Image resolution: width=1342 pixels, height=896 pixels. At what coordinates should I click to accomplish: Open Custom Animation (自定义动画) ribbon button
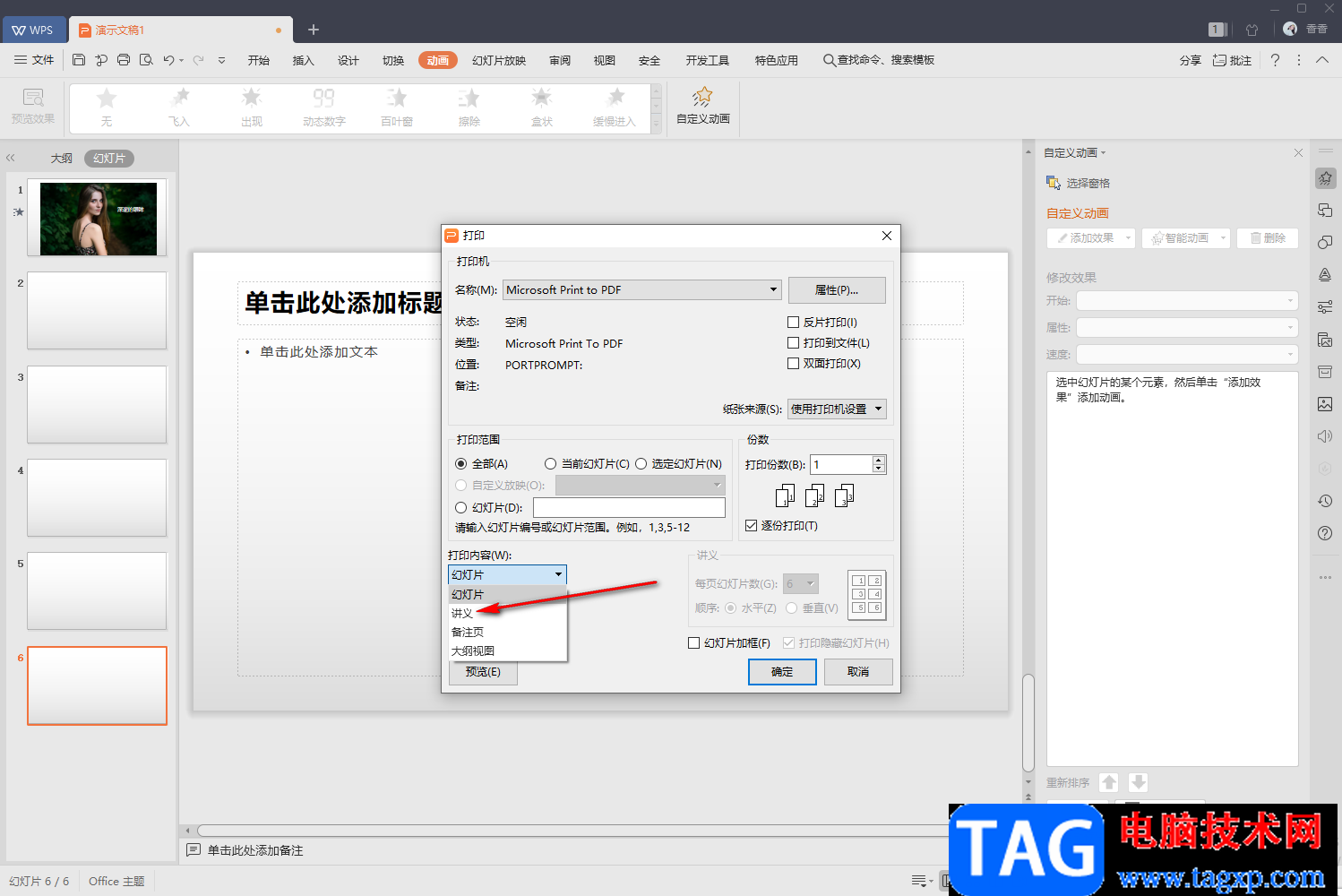(703, 106)
